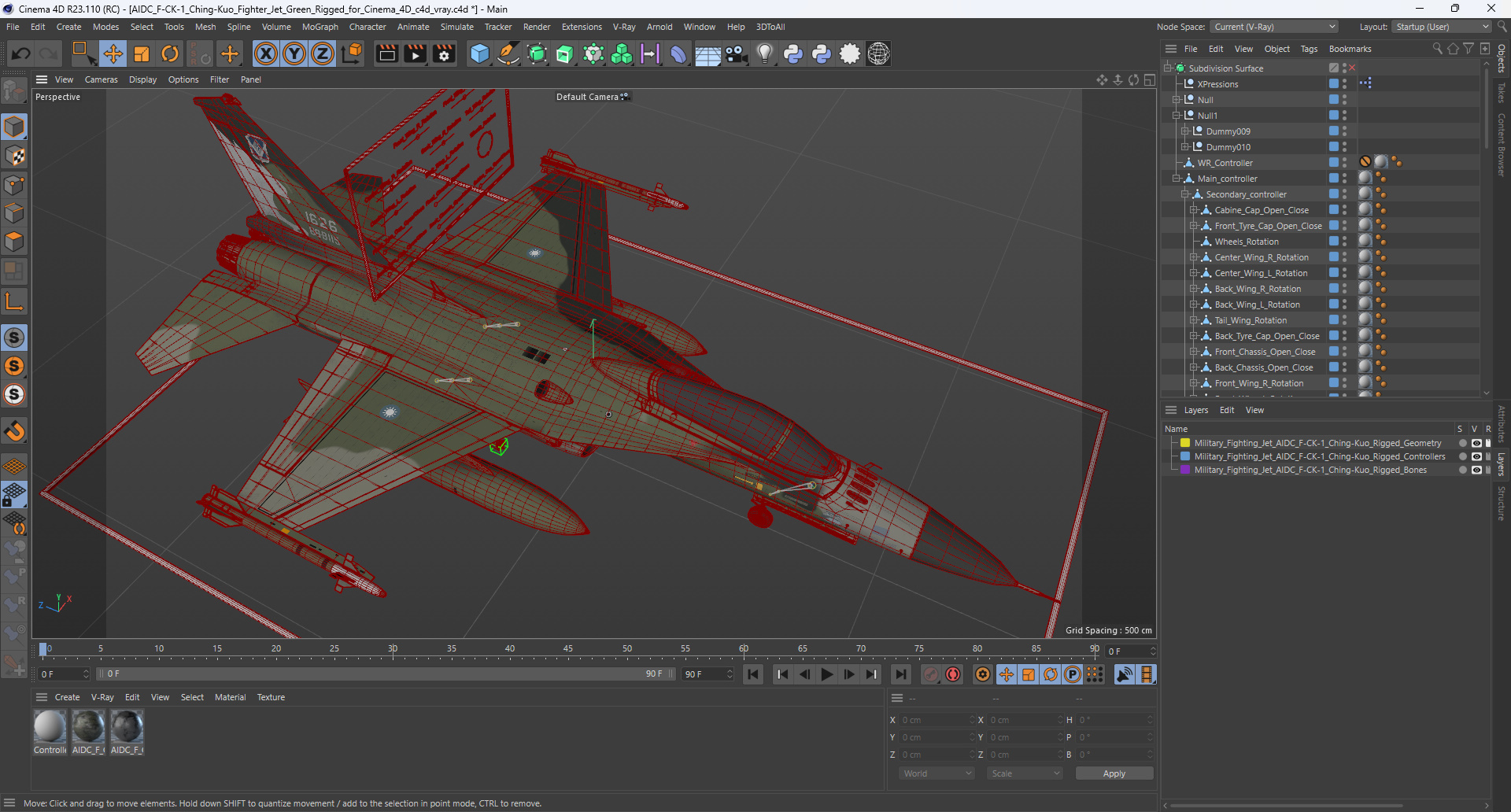The height and width of the screenshot is (812, 1511).
Task: Open material manager Texture menu
Action: click(271, 697)
